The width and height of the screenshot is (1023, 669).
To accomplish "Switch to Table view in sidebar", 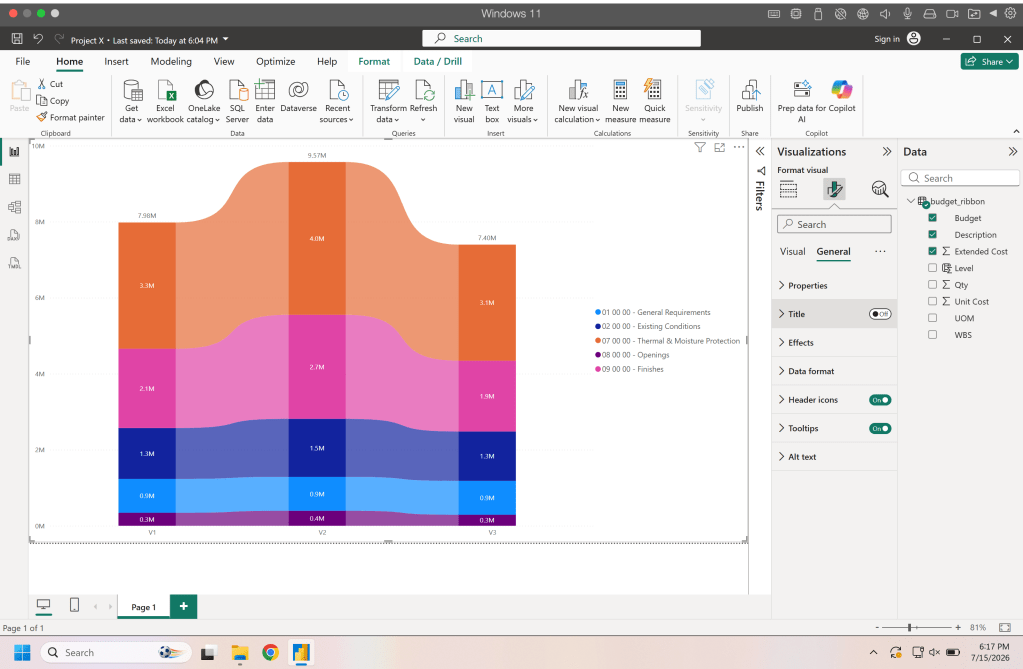I will 14,179.
